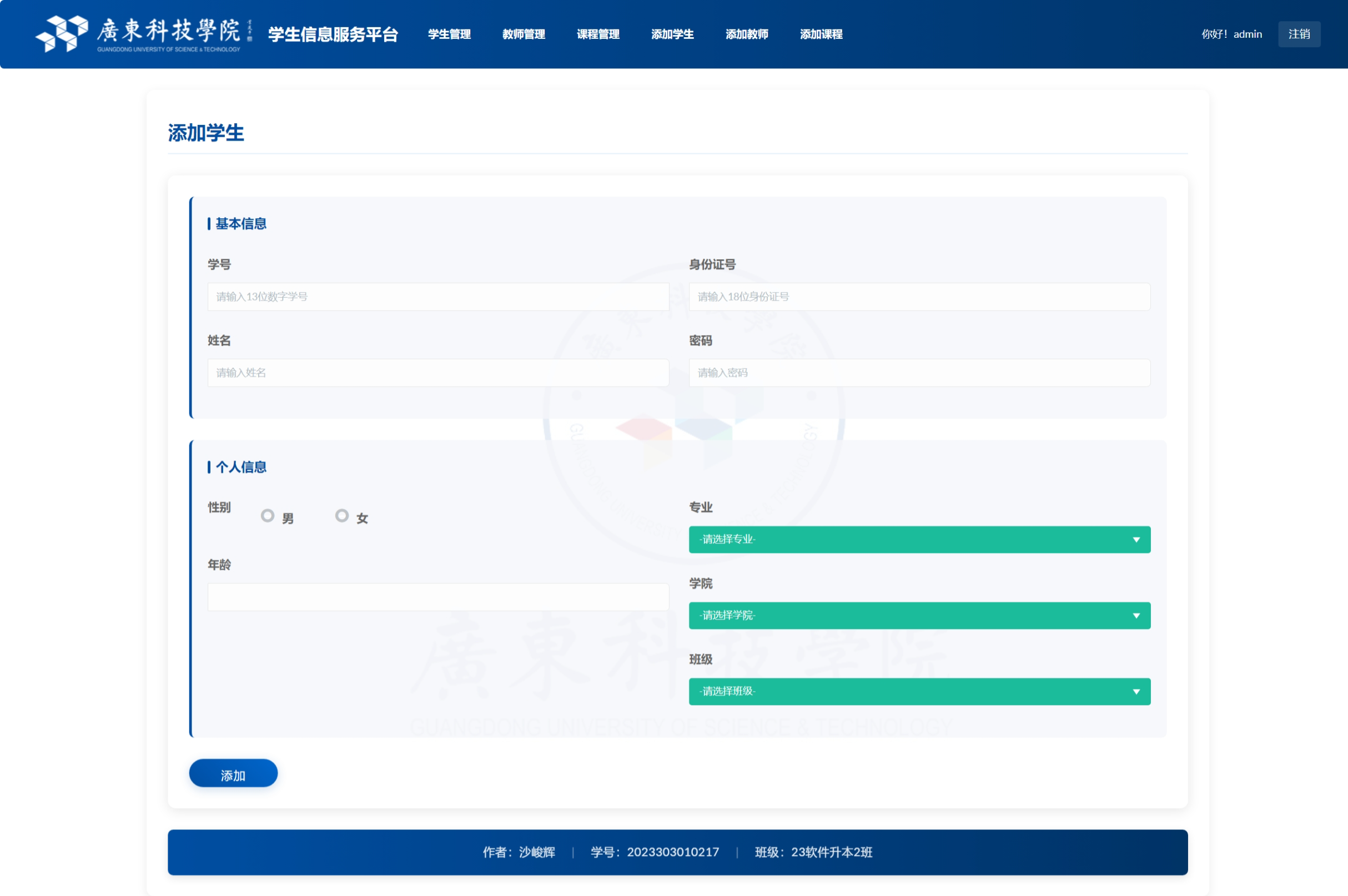Click the 添加 submit button
This screenshot has width=1348, height=896.
tap(233, 773)
